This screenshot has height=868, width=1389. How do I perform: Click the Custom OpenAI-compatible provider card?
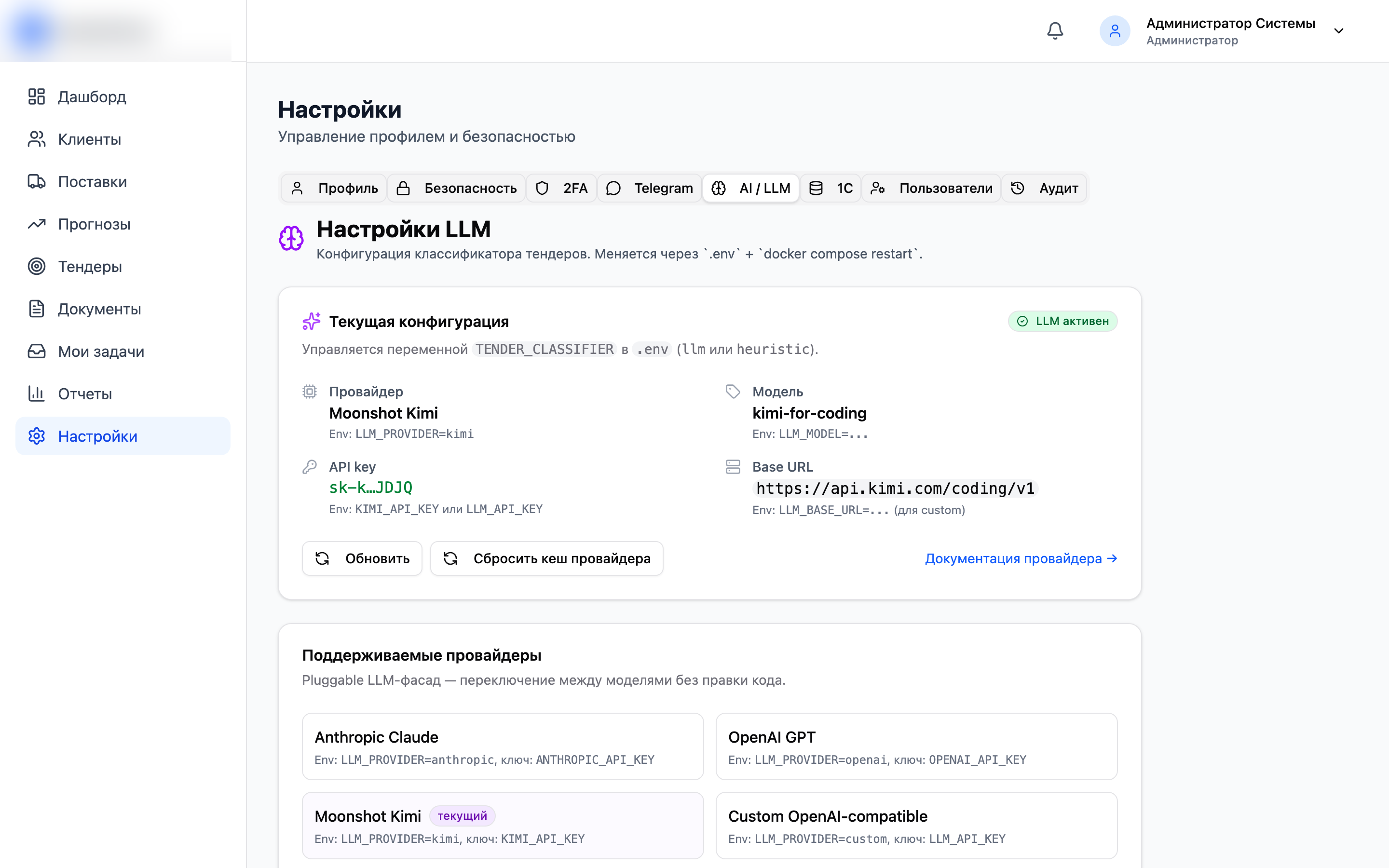point(917,826)
